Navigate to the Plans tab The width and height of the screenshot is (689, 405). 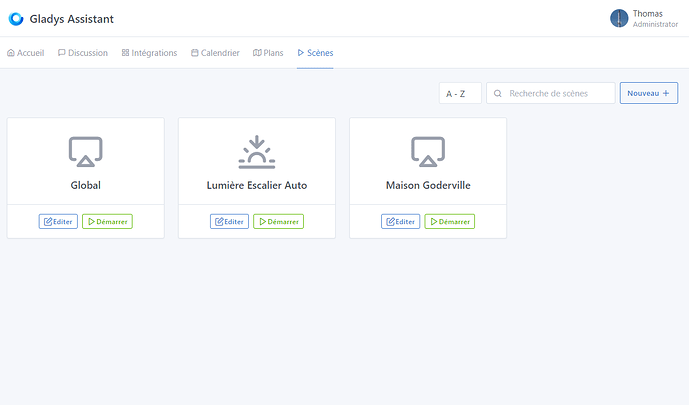(x=268, y=53)
